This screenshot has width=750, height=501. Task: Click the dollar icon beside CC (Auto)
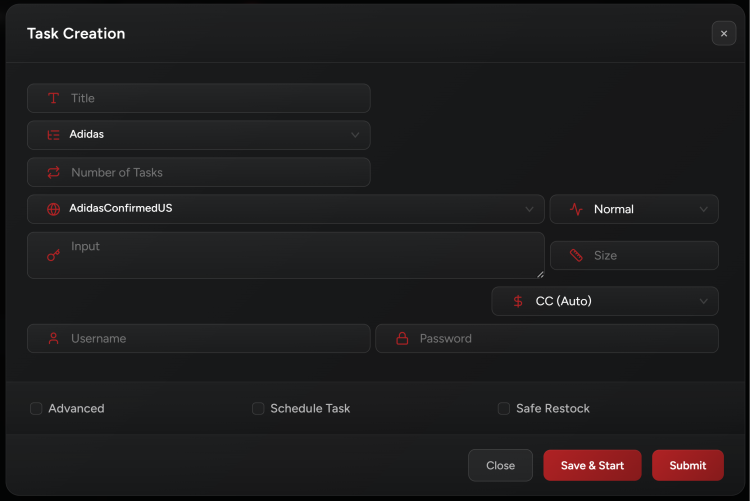coord(517,301)
